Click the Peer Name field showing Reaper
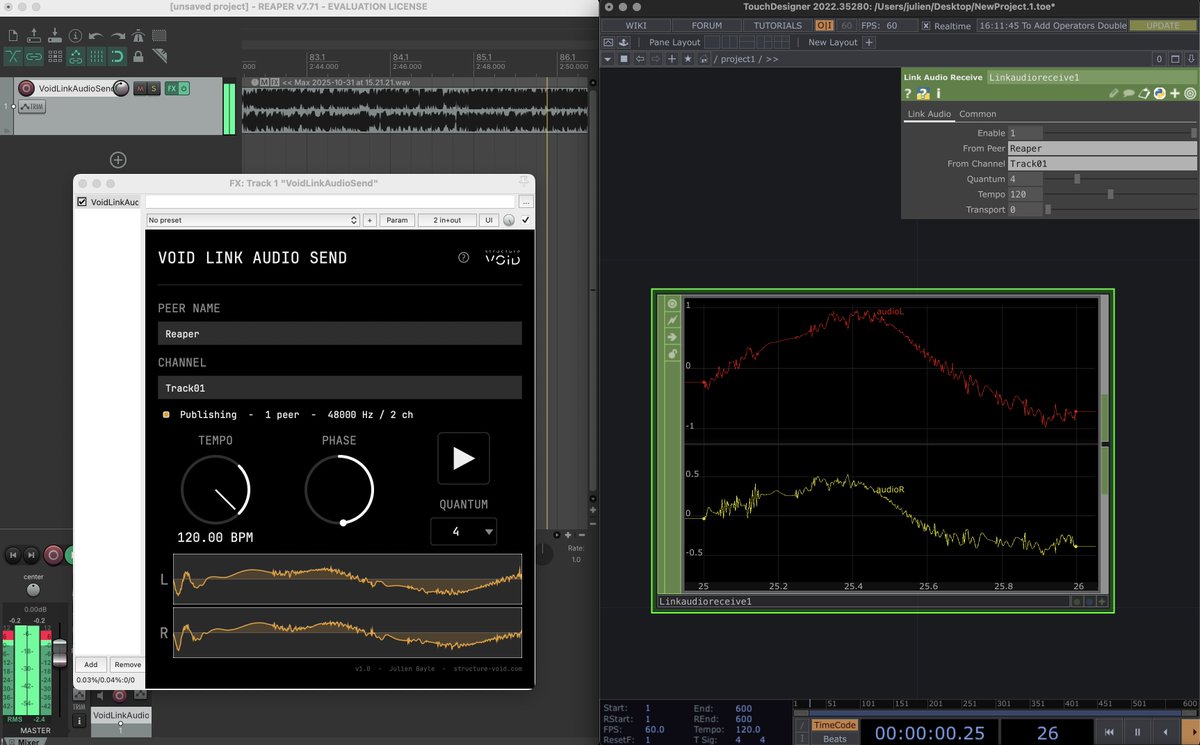The width and height of the screenshot is (1200, 745). 340,334
